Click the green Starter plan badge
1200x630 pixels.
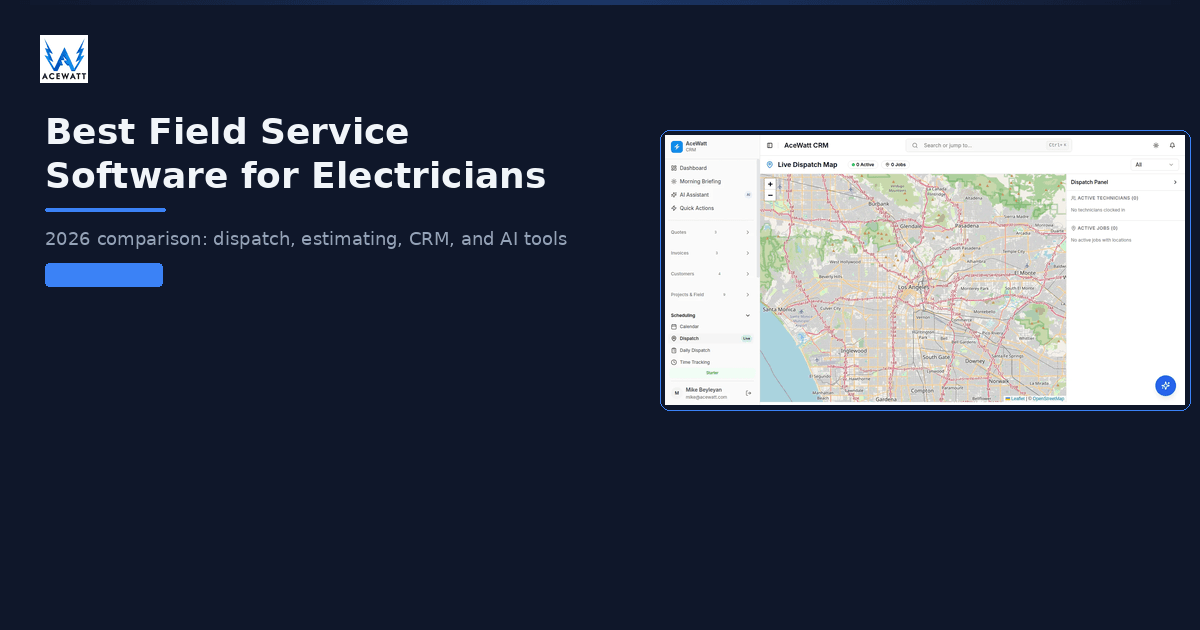tap(712, 372)
